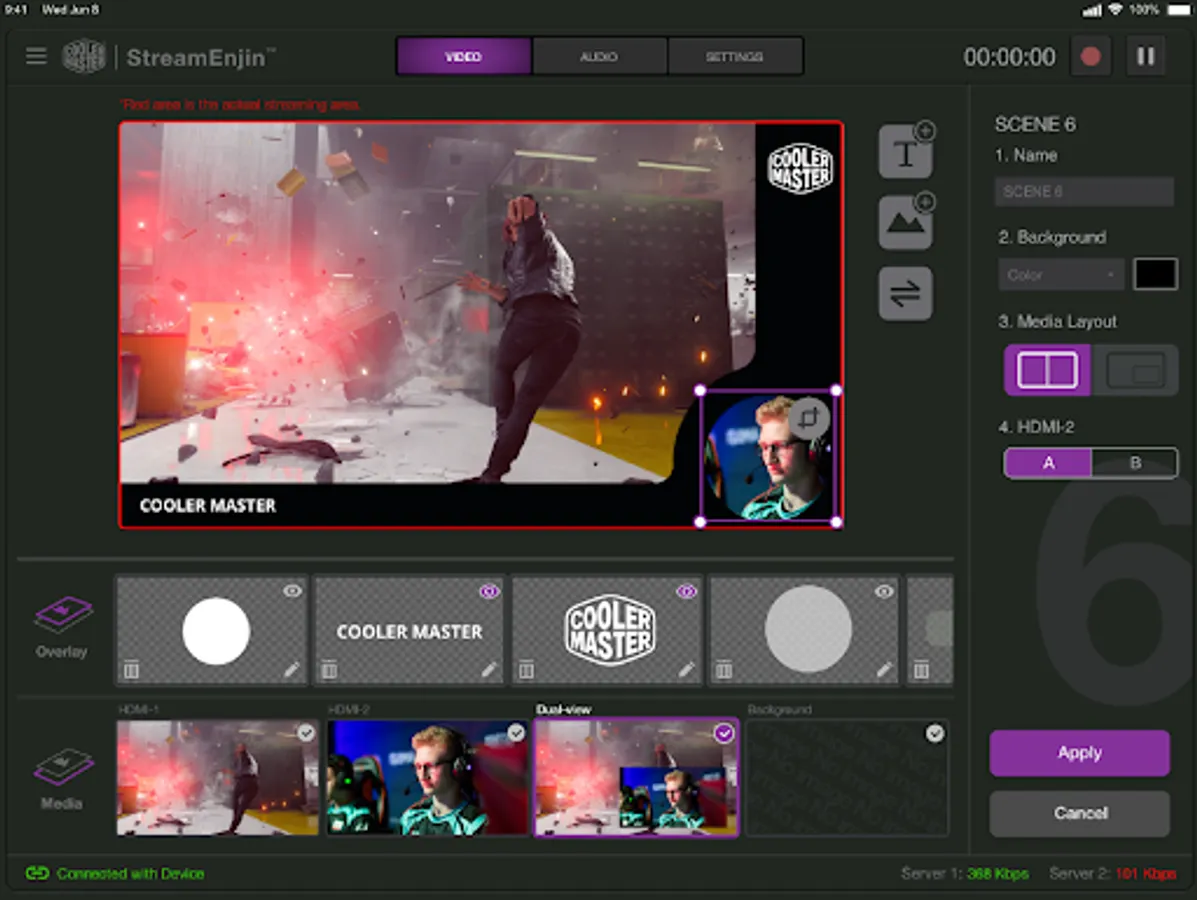This screenshot has height=900, width=1197.
Task: Delete the COOLER MASTER text overlay
Action: [x=329, y=670]
